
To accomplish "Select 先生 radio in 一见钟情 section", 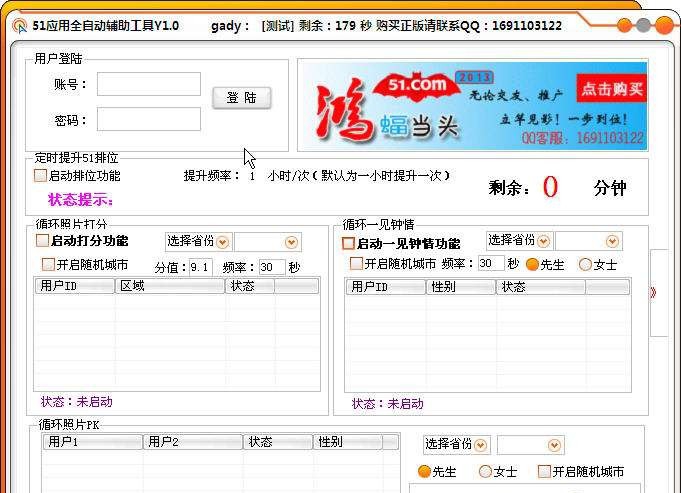I will [532, 264].
